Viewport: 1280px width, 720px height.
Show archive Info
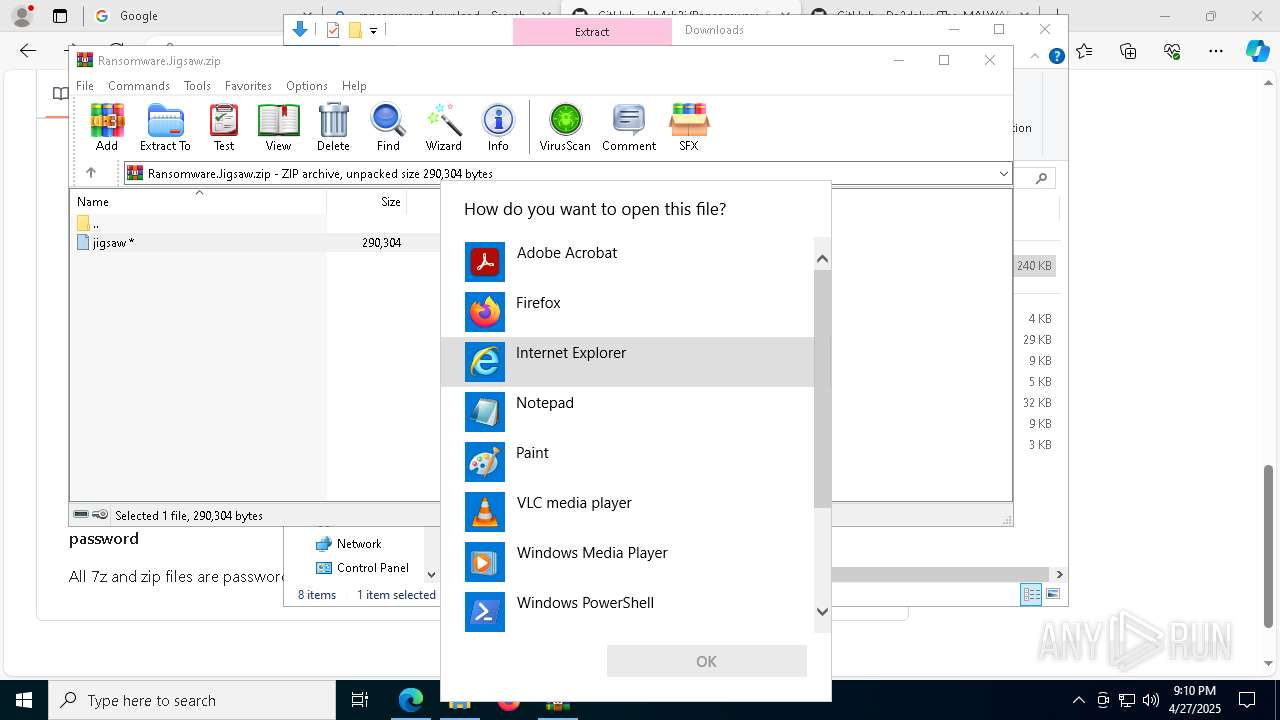tap(498, 127)
